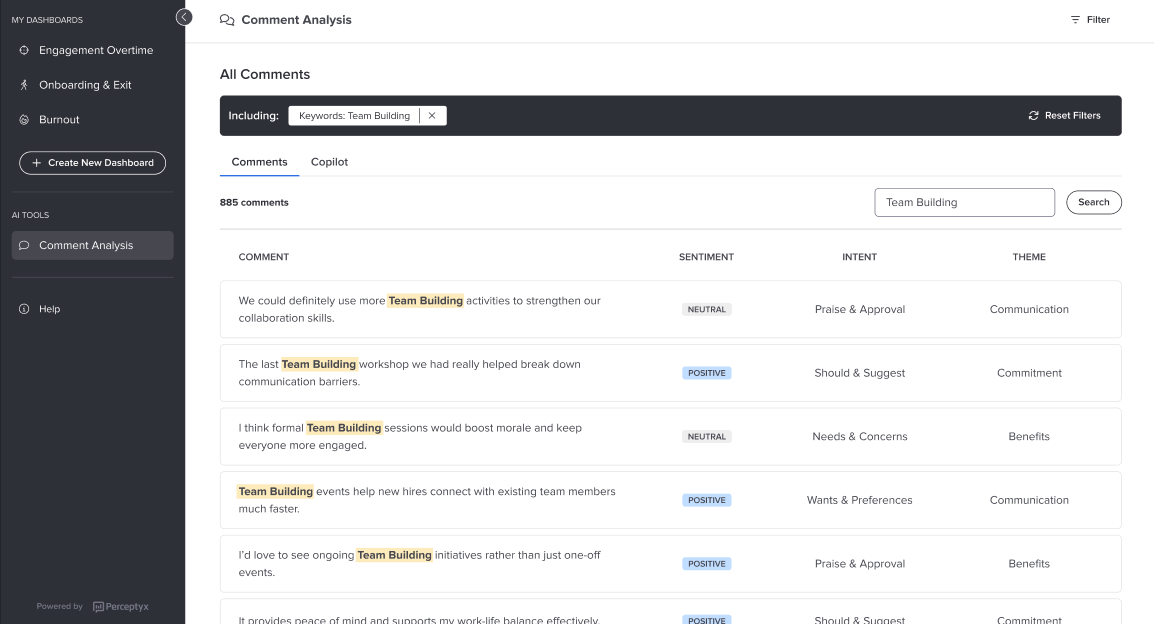This screenshot has height=624, width=1154.
Task: Click the refresh icon in Reset Filters
Action: 1033,116
